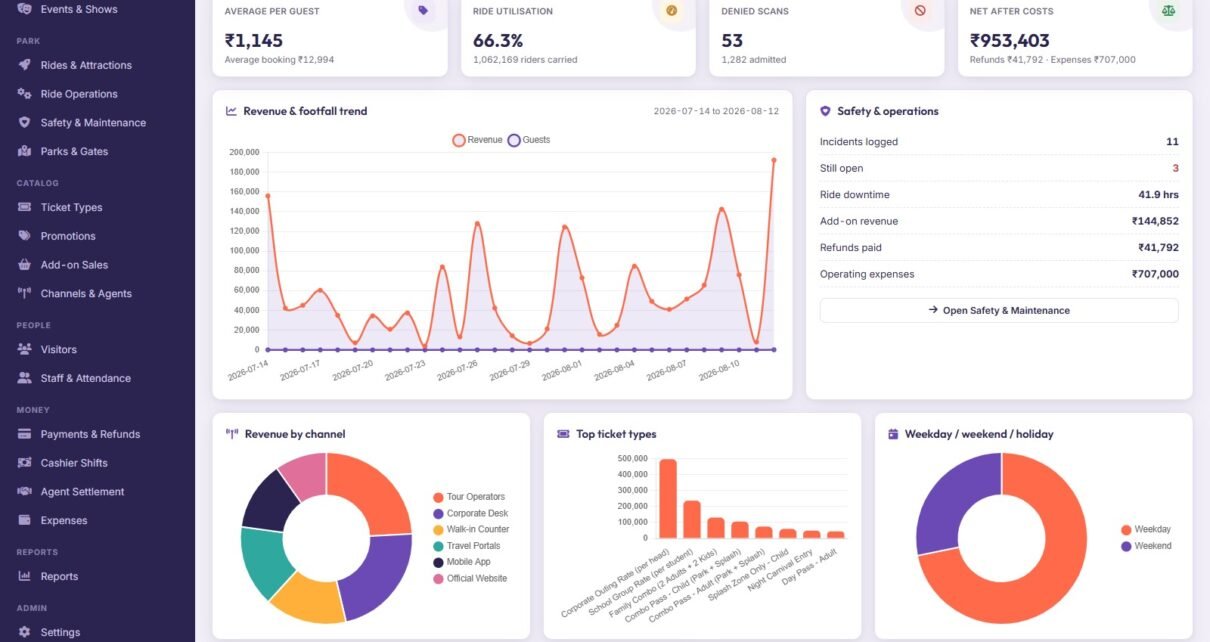The width and height of the screenshot is (1210, 642).
Task: Toggle the Revenue series in chart legend
Action: 477,140
